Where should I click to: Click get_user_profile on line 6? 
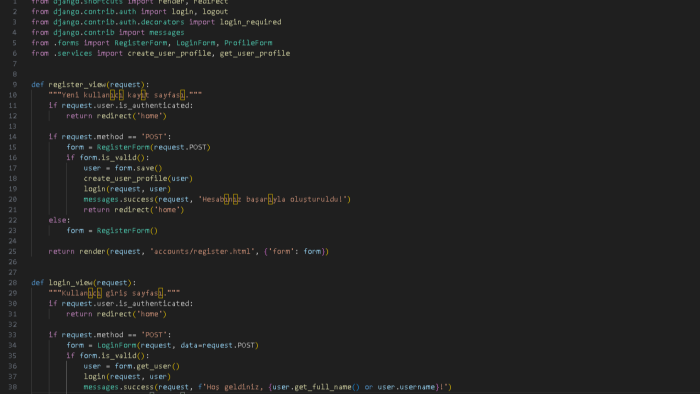pyautogui.click(x=255, y=53)
